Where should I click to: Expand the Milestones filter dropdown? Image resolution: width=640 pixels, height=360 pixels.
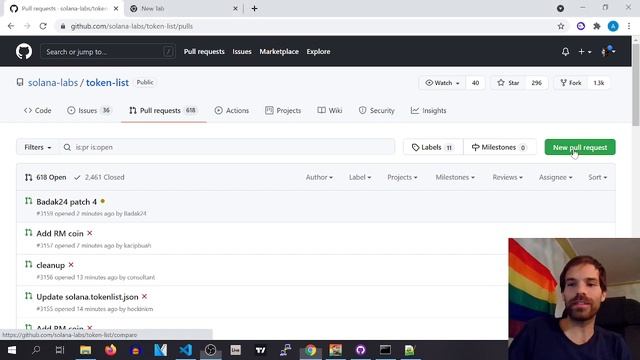(x=455, y=178)
